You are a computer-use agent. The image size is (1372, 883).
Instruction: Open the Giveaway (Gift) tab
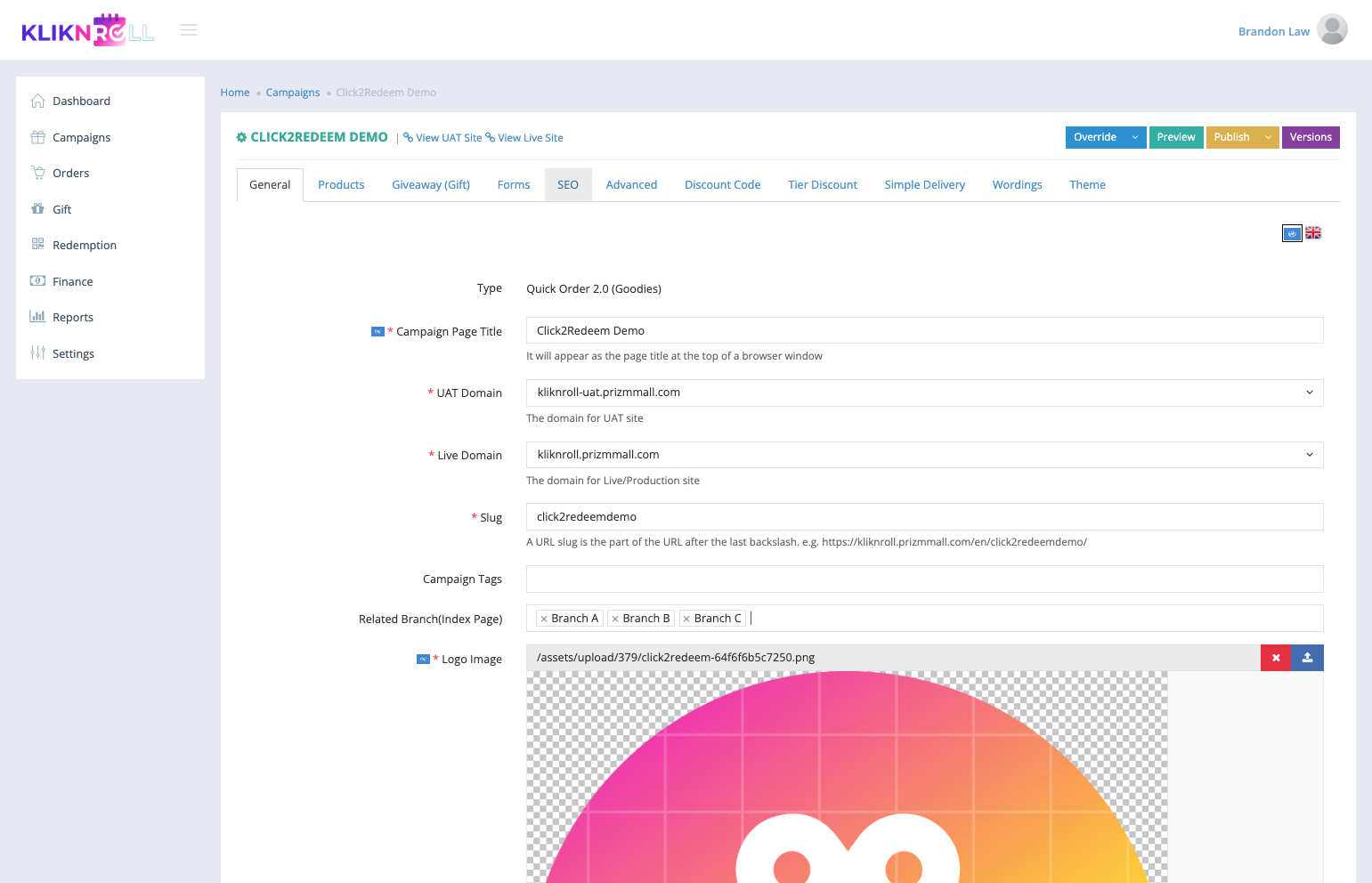(x=431, y=185)
